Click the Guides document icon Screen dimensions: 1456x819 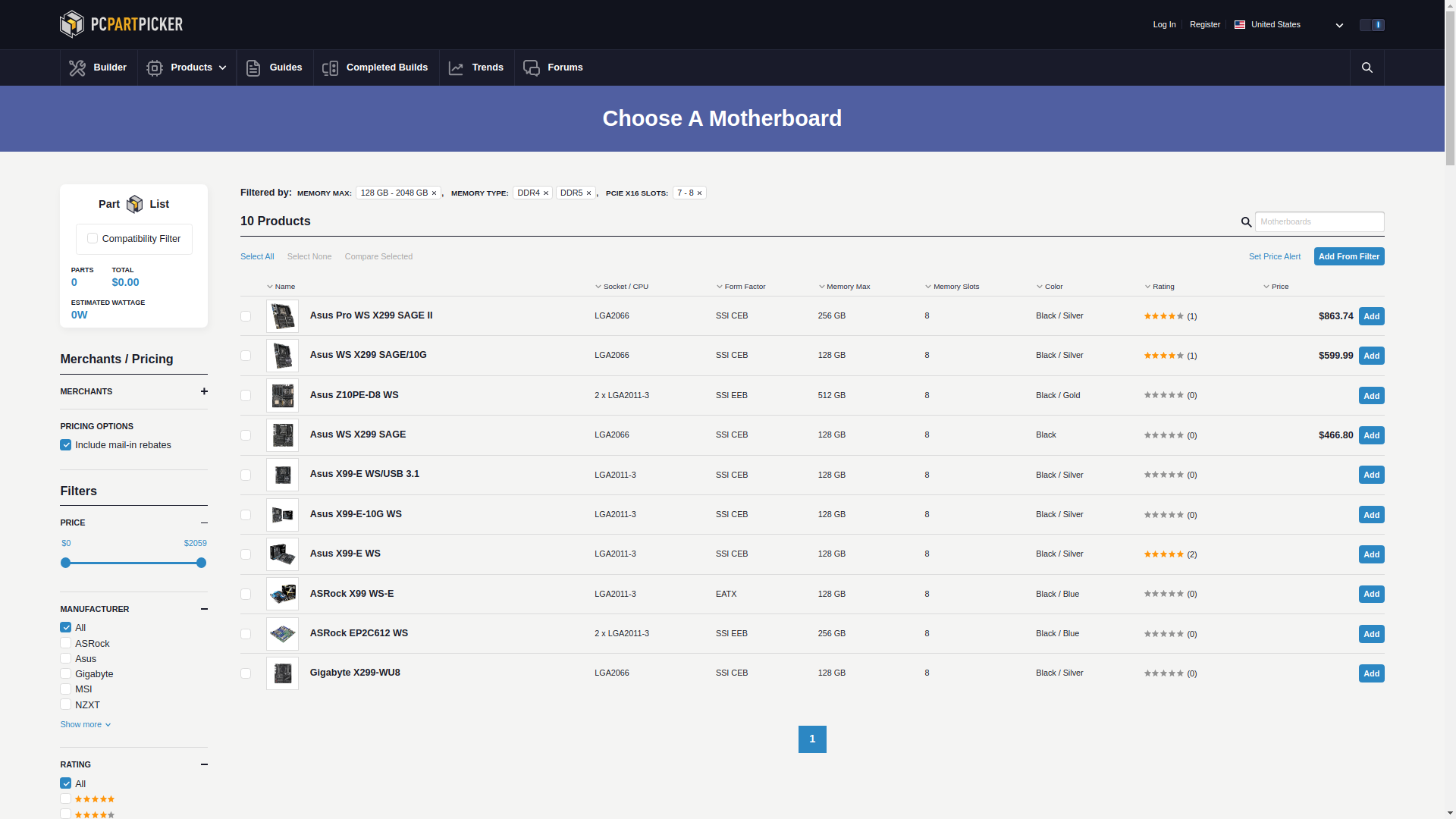[x=253, y=68]
